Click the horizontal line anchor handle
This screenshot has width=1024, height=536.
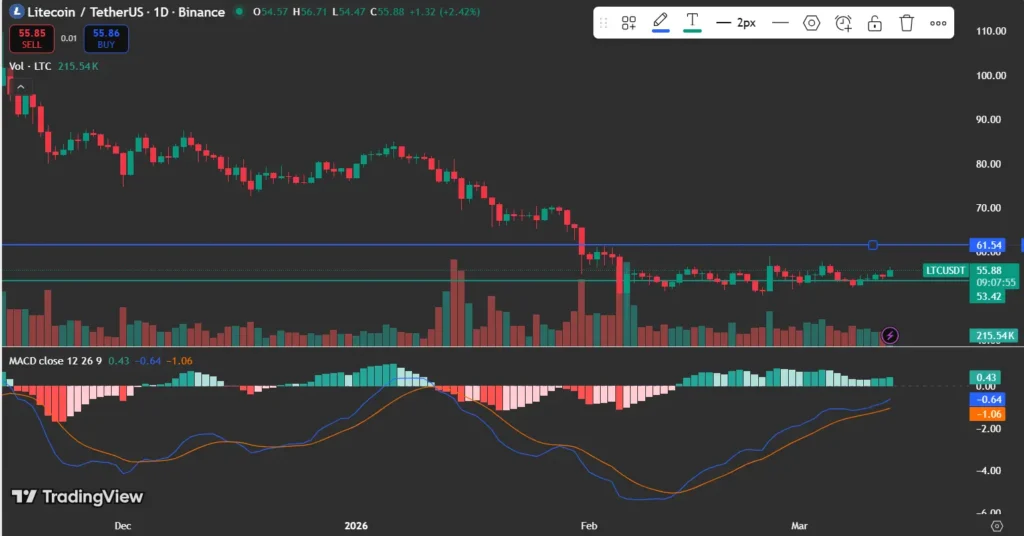pyautogui.click(x=872, y=245)
